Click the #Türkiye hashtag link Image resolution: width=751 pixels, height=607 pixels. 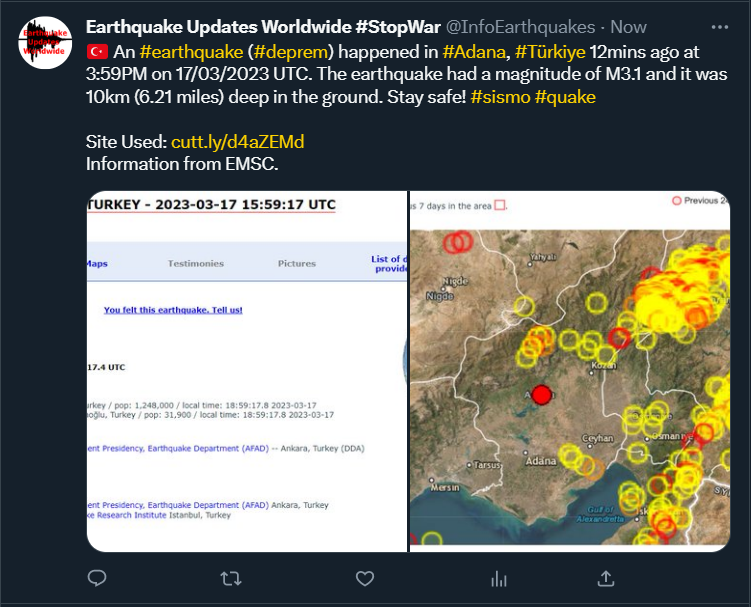coord(550,52)
